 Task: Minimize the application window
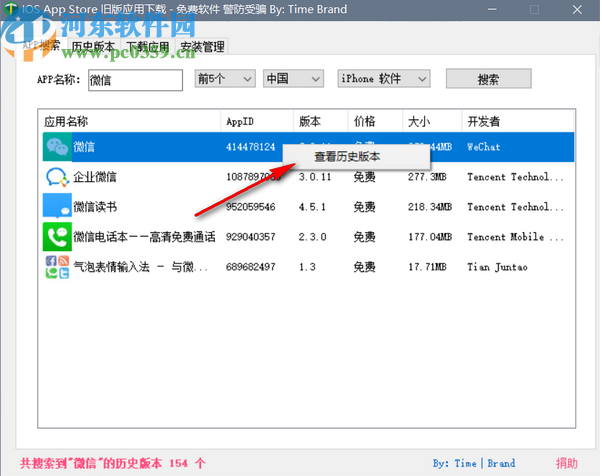[492, 10]
